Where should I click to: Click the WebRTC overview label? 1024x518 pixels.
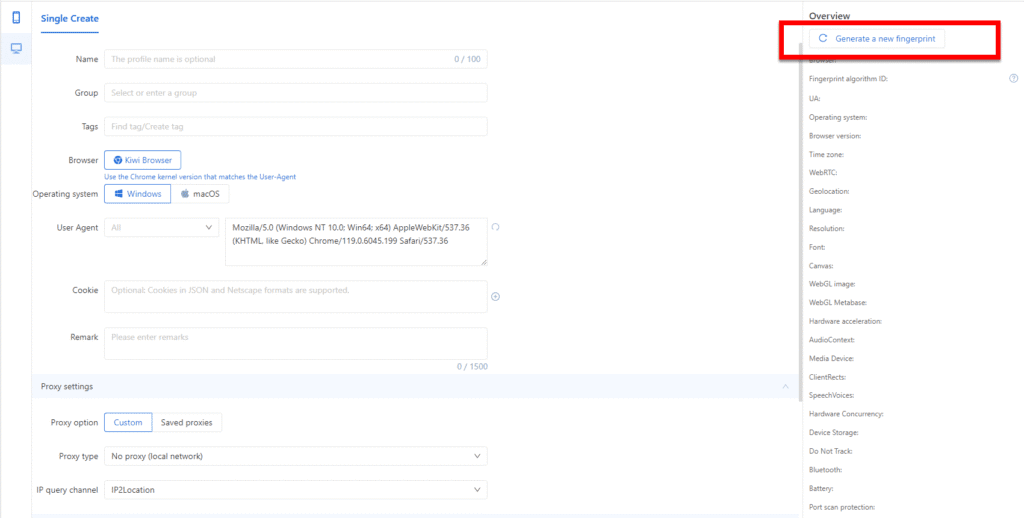click(x=824, y=173)
